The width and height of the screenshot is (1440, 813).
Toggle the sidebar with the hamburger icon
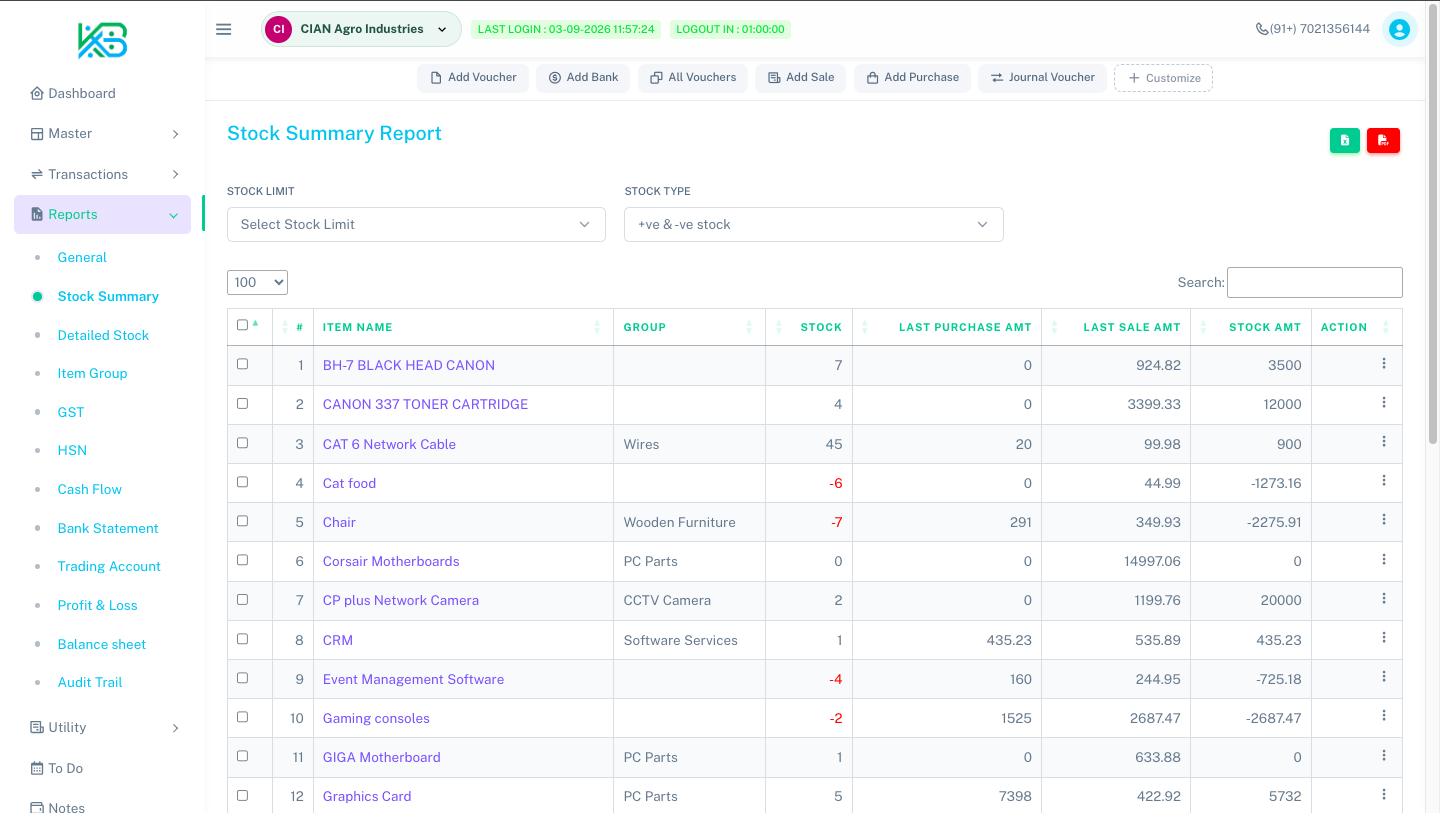(x=224, y=29)
